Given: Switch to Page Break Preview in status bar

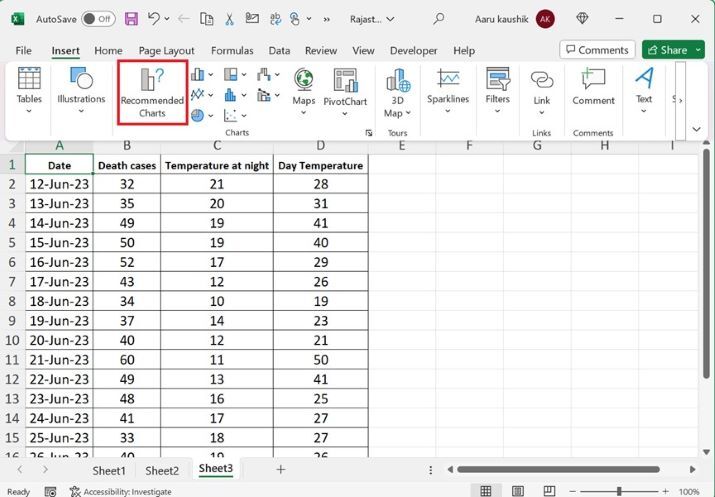Looking at the screenshot, I should [549, 491].
